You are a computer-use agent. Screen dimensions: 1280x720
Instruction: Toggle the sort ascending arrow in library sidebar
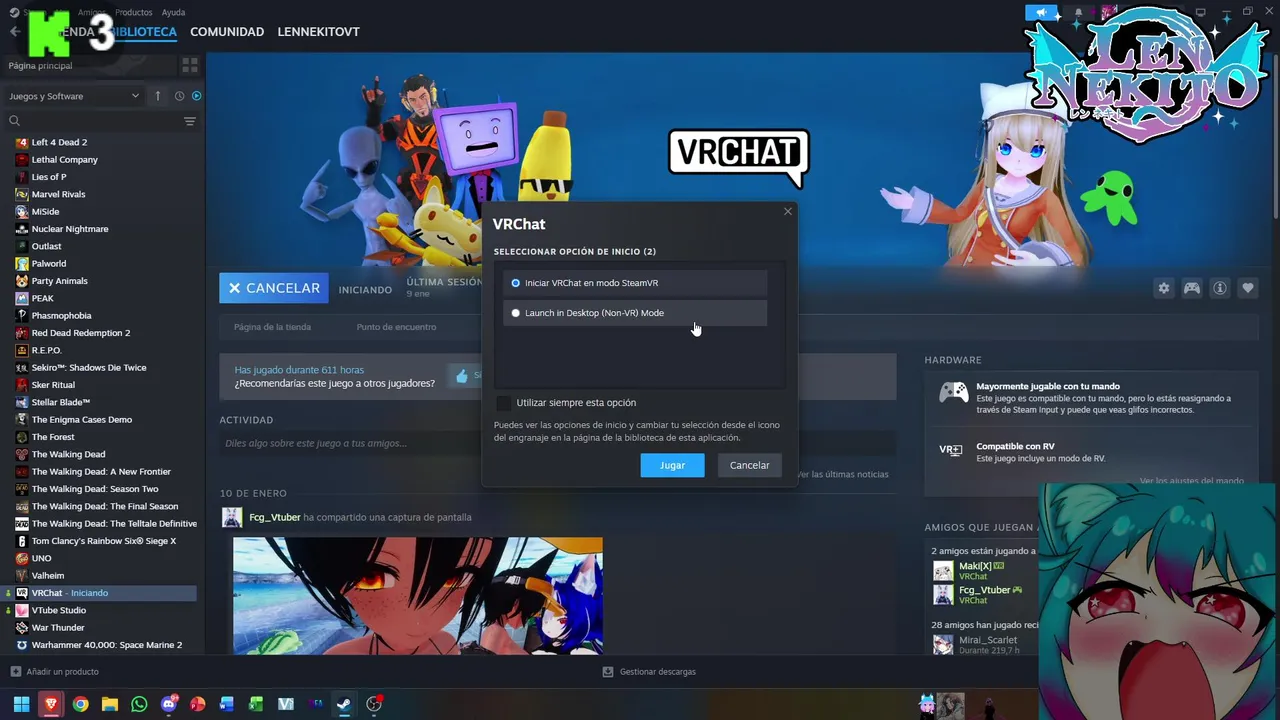pyautogui.click(x=157, y=96)
